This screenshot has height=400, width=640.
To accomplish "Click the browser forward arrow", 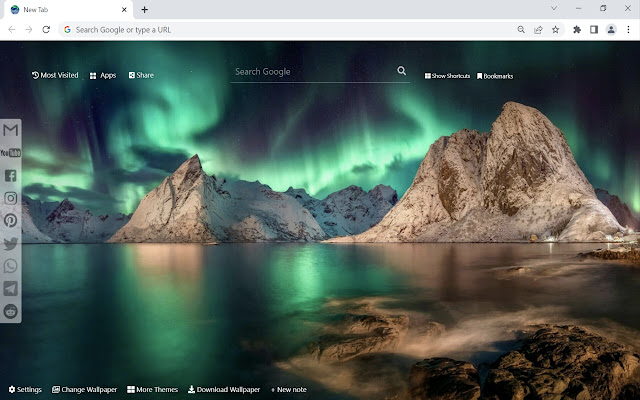I will click(29, 29).
